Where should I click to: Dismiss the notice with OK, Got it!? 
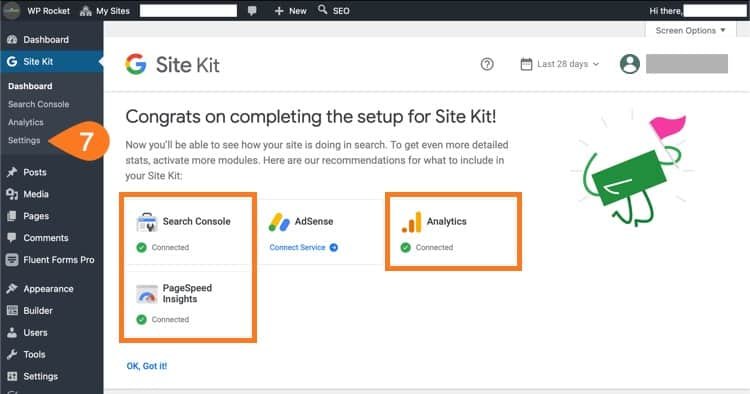point(147,366)
